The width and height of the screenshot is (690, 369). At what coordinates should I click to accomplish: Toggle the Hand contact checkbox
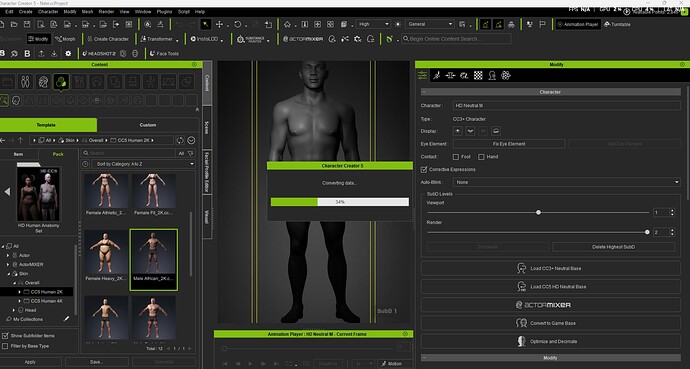click(481, 157)
